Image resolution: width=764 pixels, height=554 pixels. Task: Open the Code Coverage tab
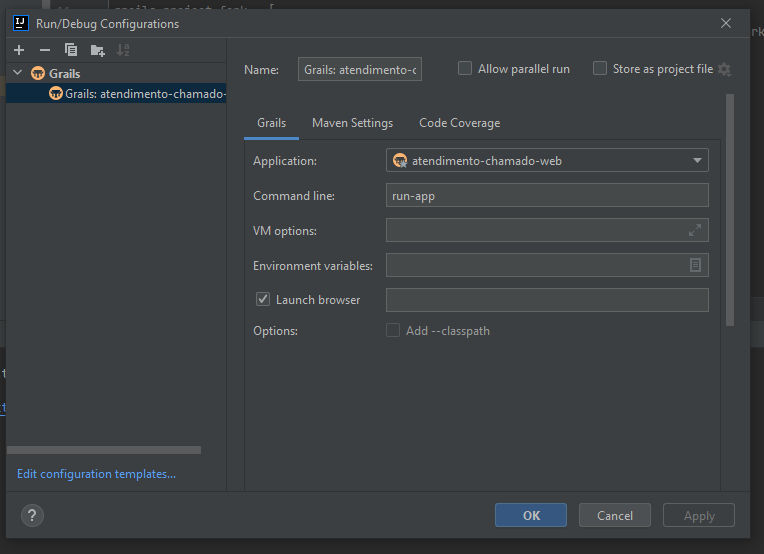tap(459, 123)
